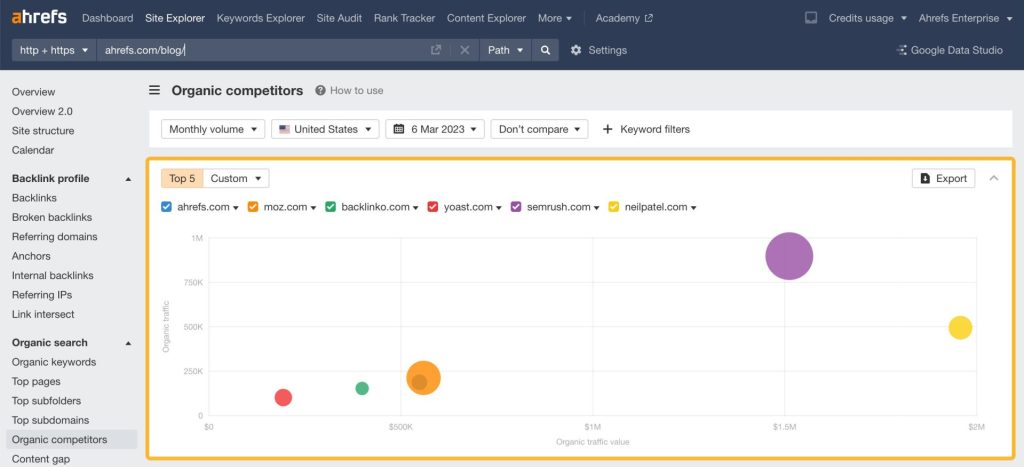Open Content Explorer
1024x467 pixels.
[487, 18]
